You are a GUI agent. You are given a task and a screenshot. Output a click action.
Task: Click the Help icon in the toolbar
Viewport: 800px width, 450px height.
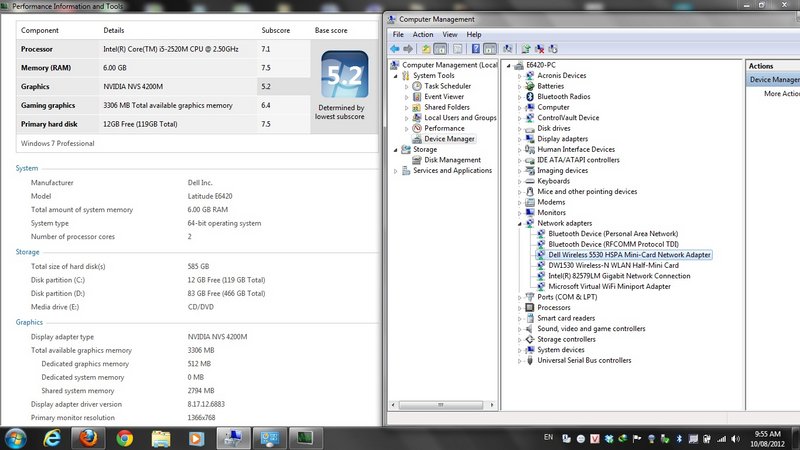pyautogui.click(x=475, y=48)
